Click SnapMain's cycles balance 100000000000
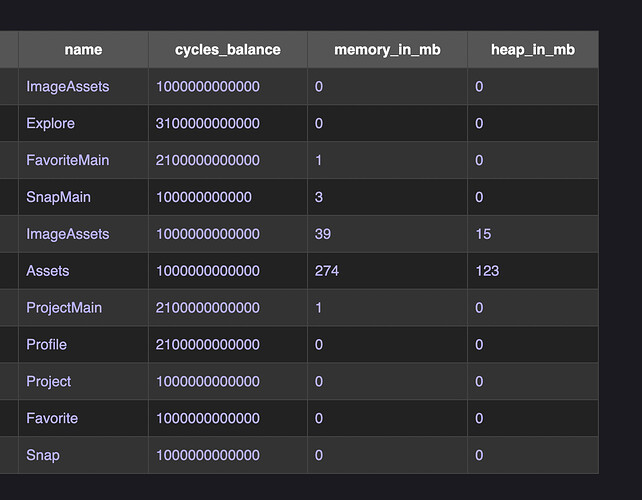The image size is (642, 500). pyautogui.click(x=203, y=197)
